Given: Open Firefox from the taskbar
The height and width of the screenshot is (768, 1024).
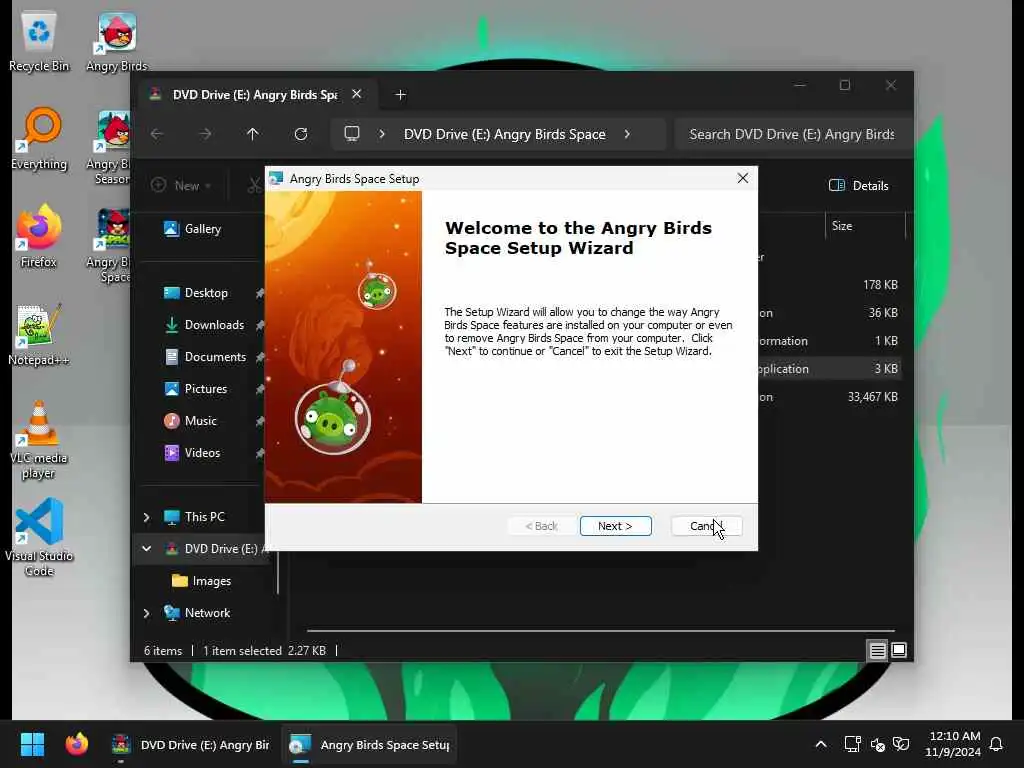Looking at the screenshot, I should click(76, 744).
